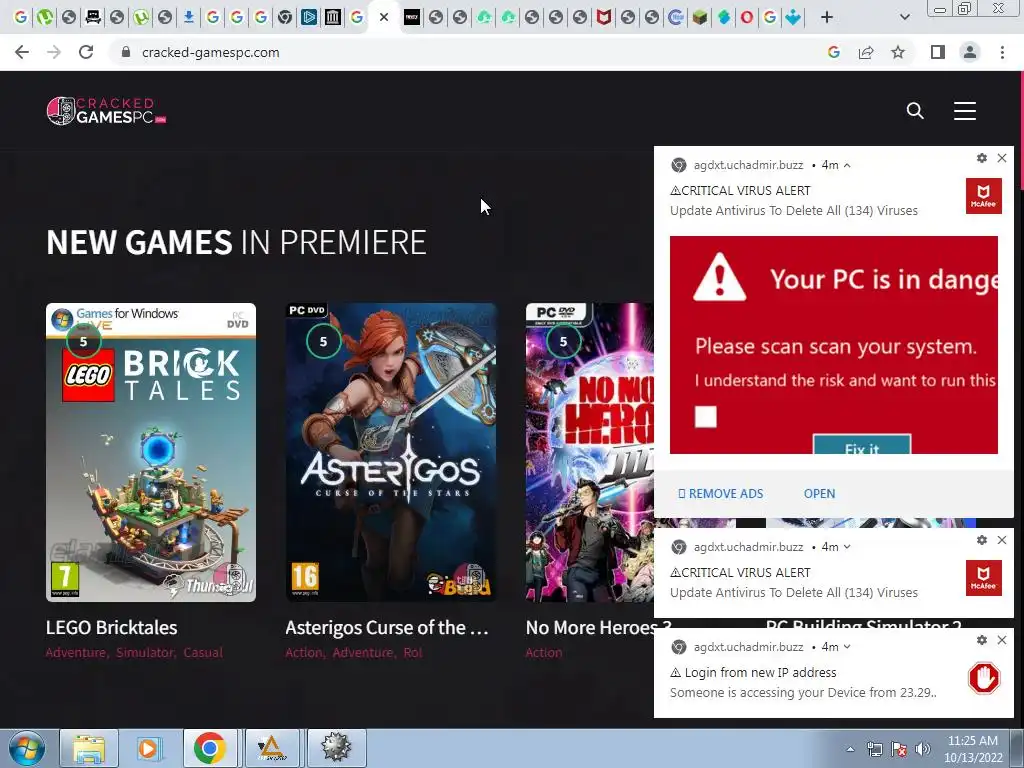Click the McAfee logo in the top notification
The width and height of the screenshot is (1024, 768).
coord(984,195)
